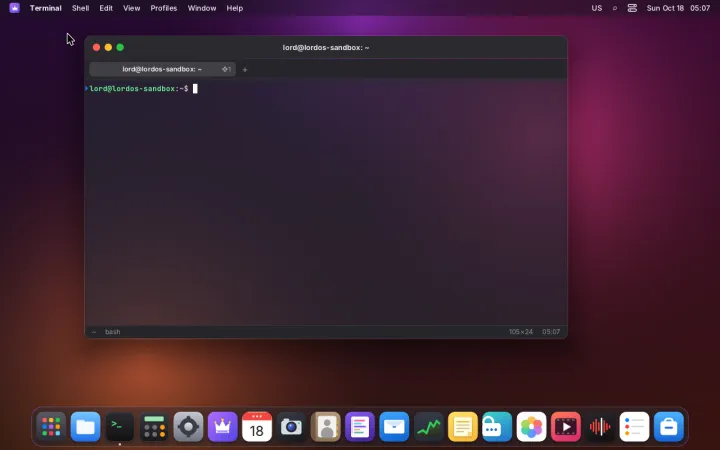Open the Contacts app in dock
This screenshot has height=450, width=720.
pyautogui.click(x=326, y=427)
